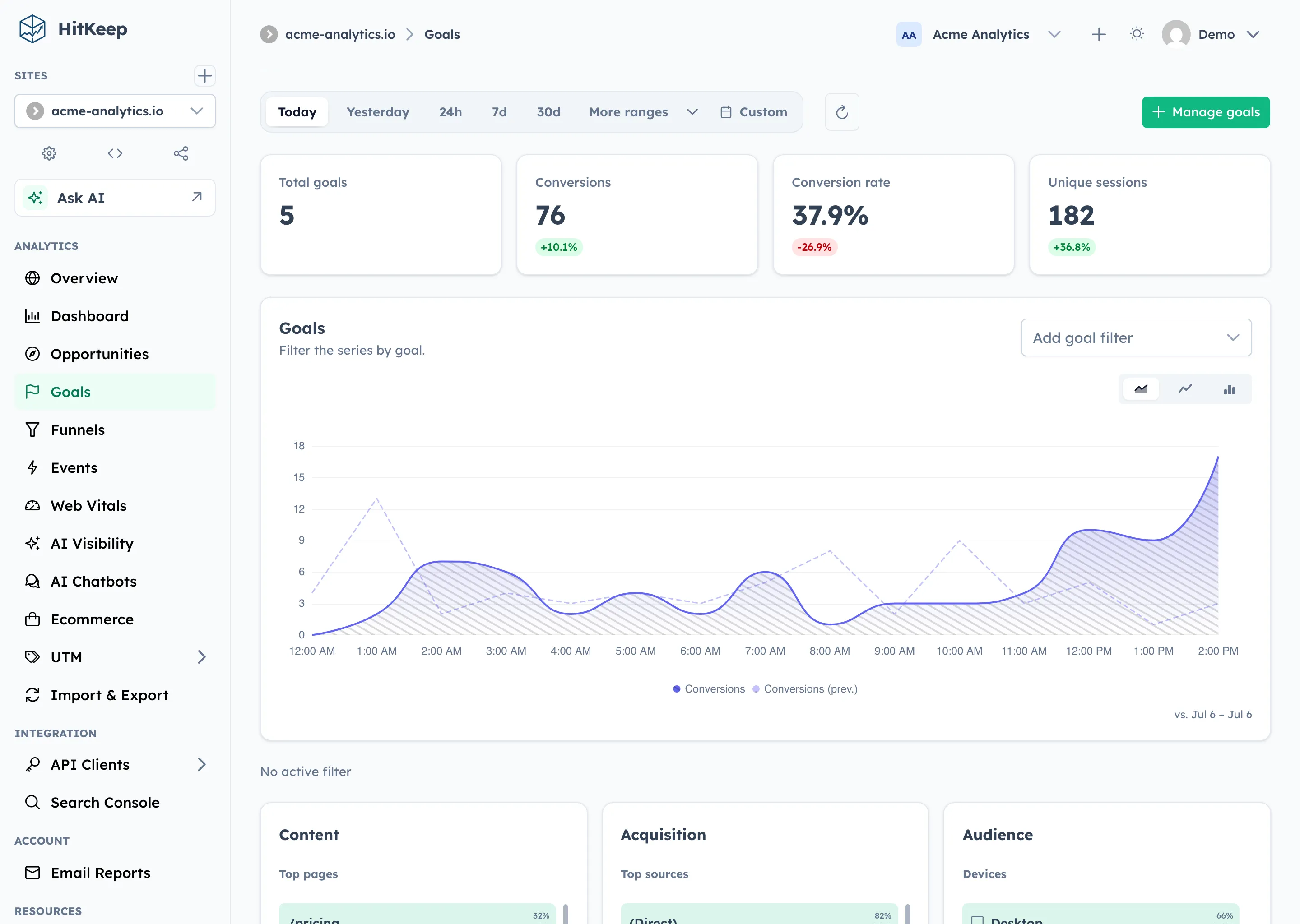This screenshot has height=924, width=1300.
Task: Click the AA team badge icon
Action: click(908, 35)
